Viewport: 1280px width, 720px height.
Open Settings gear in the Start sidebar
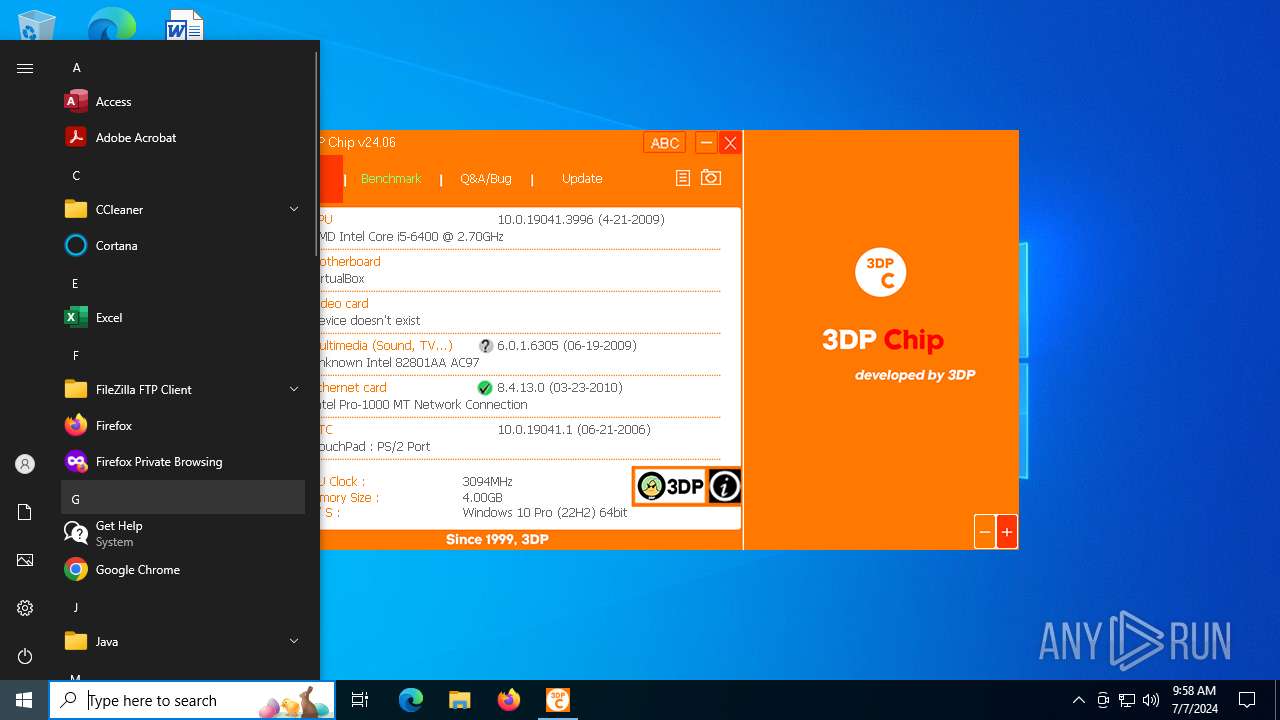coord(25,608)
